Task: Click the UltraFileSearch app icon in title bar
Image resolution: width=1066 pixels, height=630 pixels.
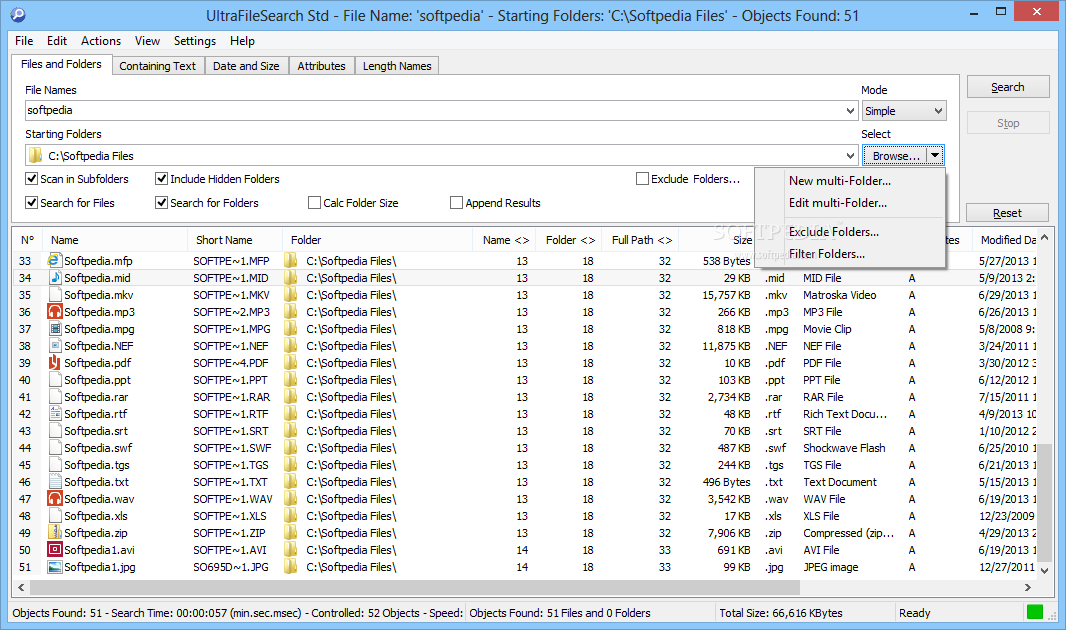Action: pos(18,14)
